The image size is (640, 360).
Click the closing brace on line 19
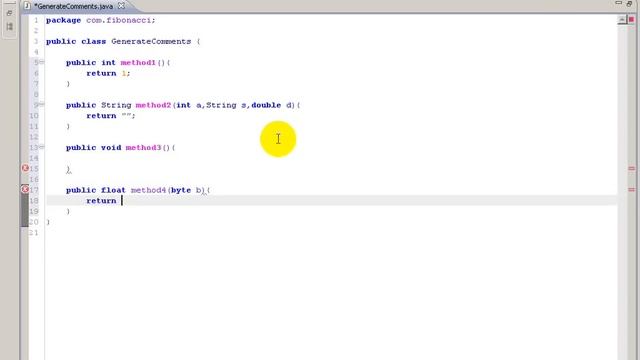(68, 211)
